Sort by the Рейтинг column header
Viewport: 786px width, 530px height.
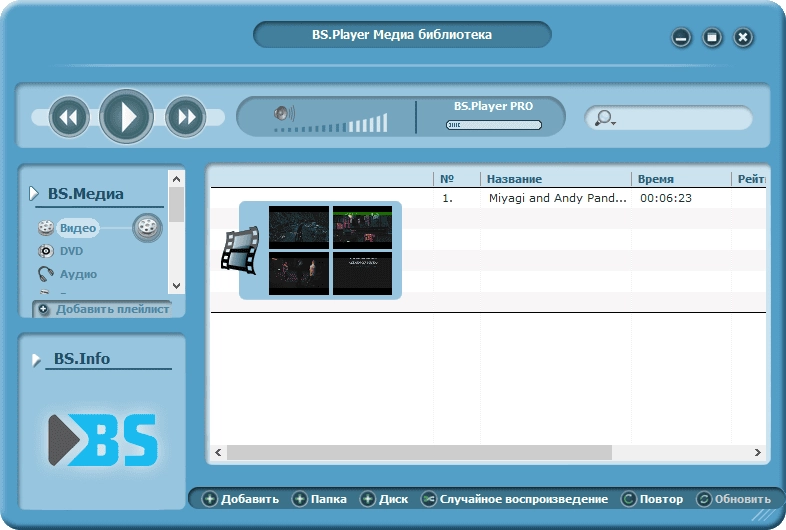750,179
